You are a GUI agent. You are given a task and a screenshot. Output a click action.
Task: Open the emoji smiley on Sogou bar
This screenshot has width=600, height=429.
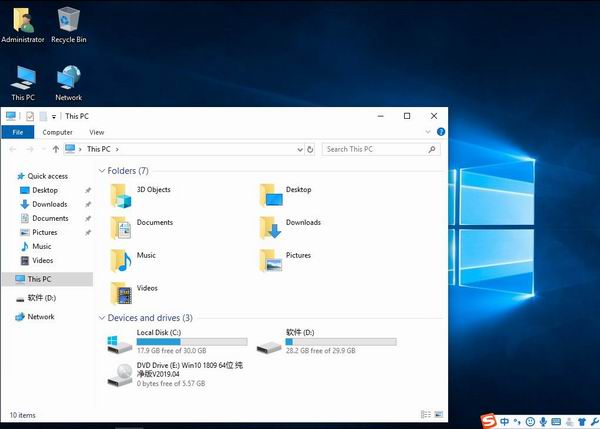click(x=530, y=422)
